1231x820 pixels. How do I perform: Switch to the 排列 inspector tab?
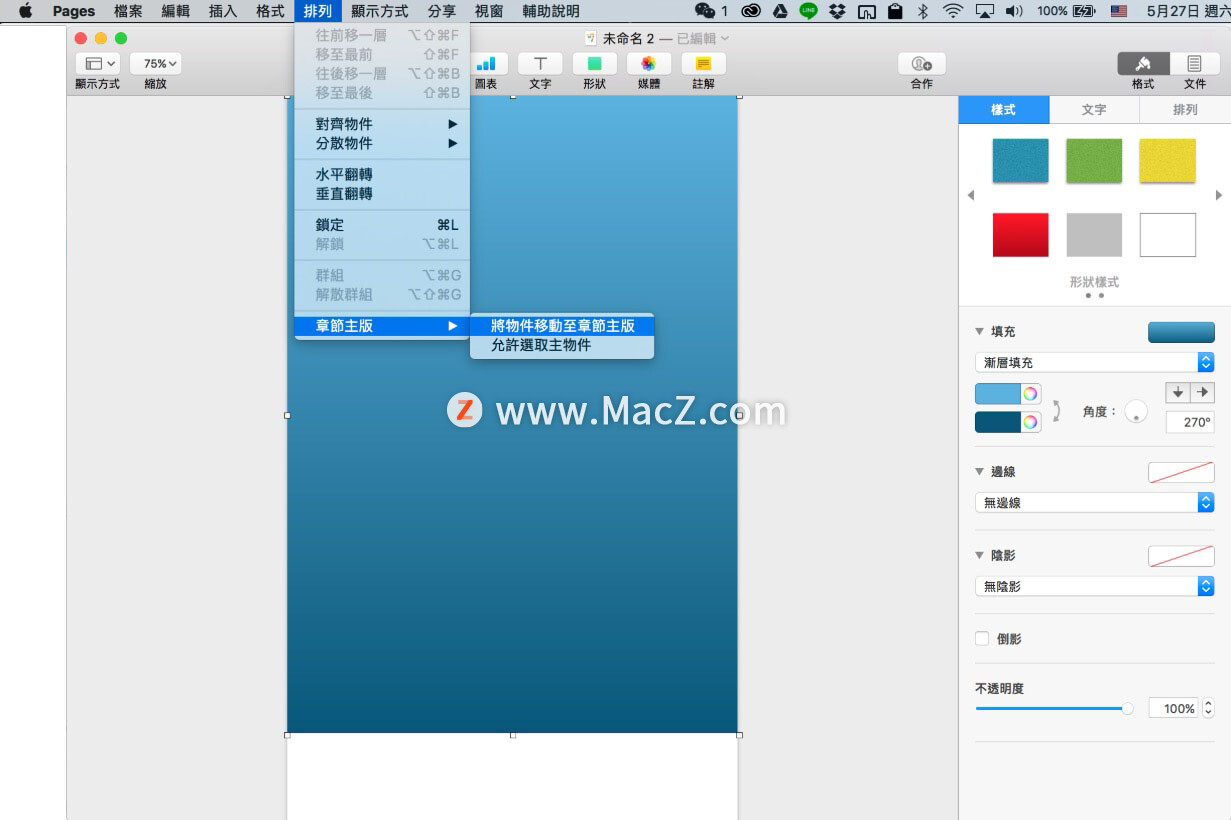tap(1185, 110)
